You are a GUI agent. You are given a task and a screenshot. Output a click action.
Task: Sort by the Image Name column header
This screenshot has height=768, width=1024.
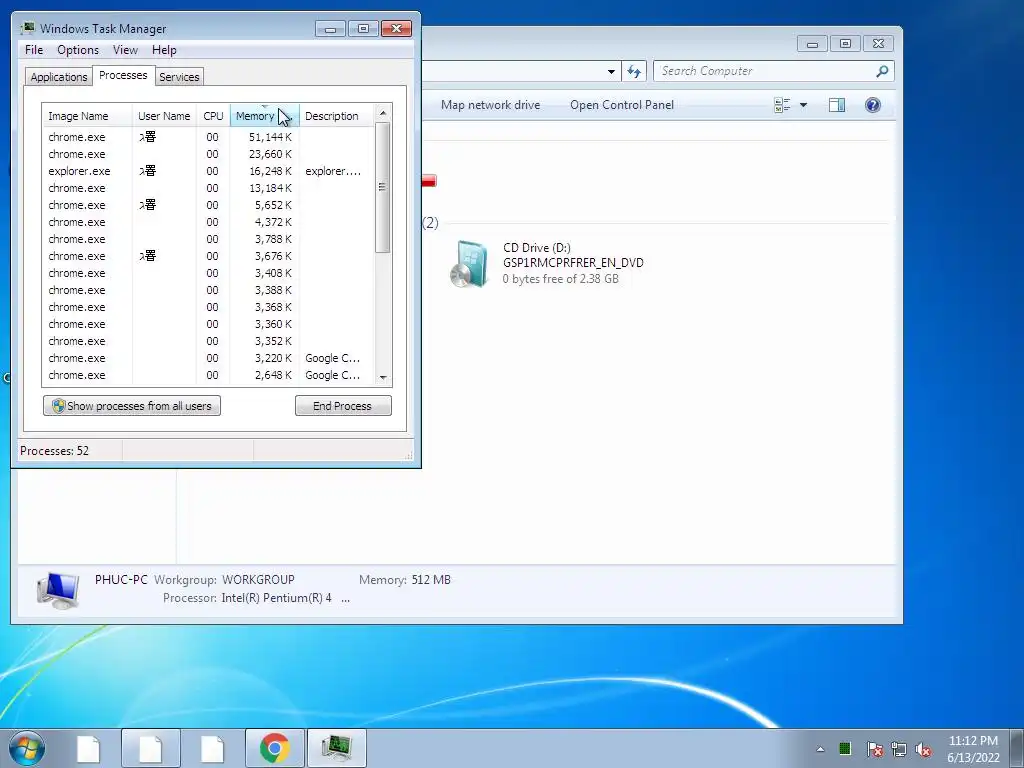point(87,116)
